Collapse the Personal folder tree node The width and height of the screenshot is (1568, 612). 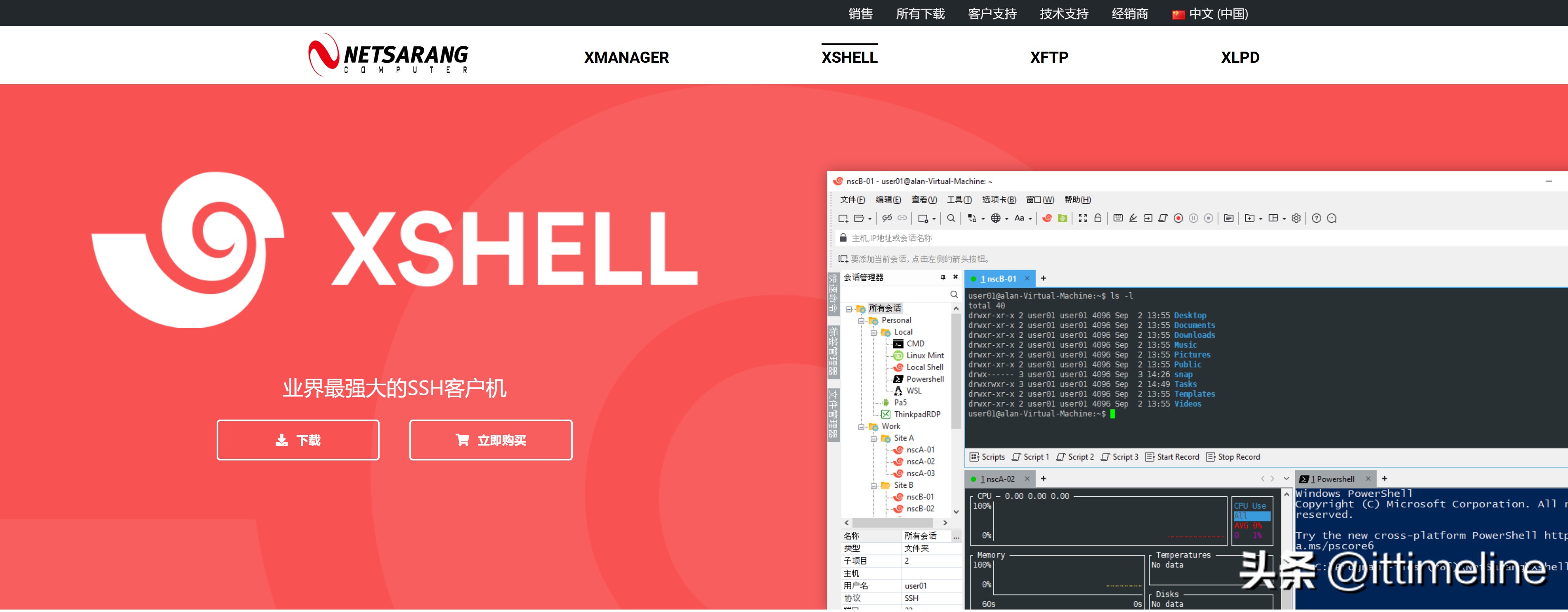click(x=861, y=321)
